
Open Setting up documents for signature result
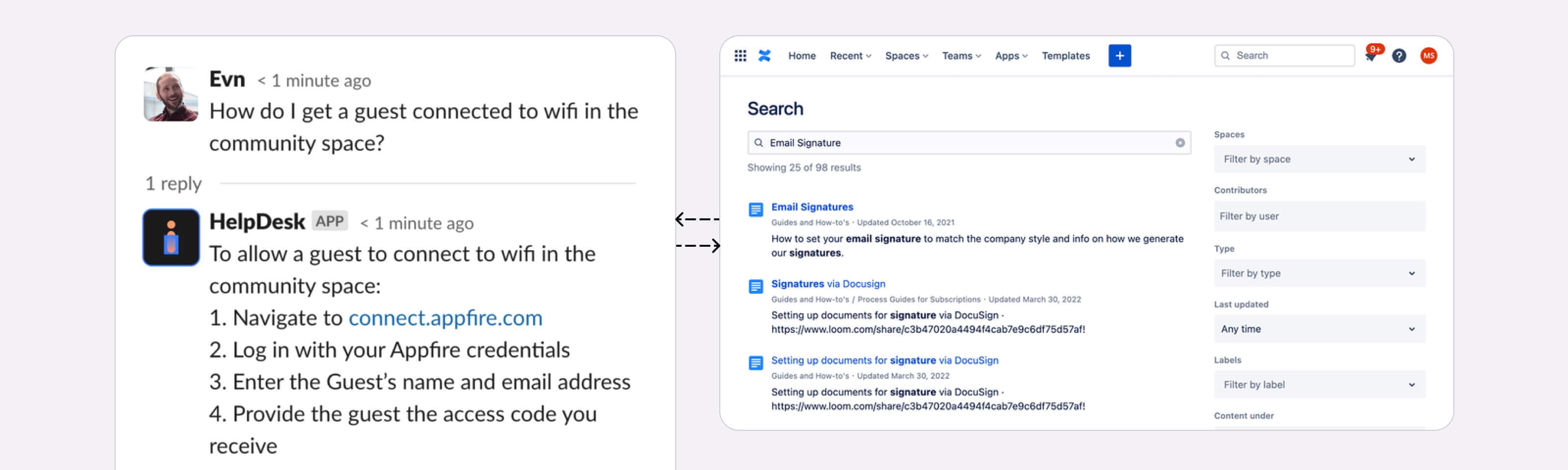884,360
